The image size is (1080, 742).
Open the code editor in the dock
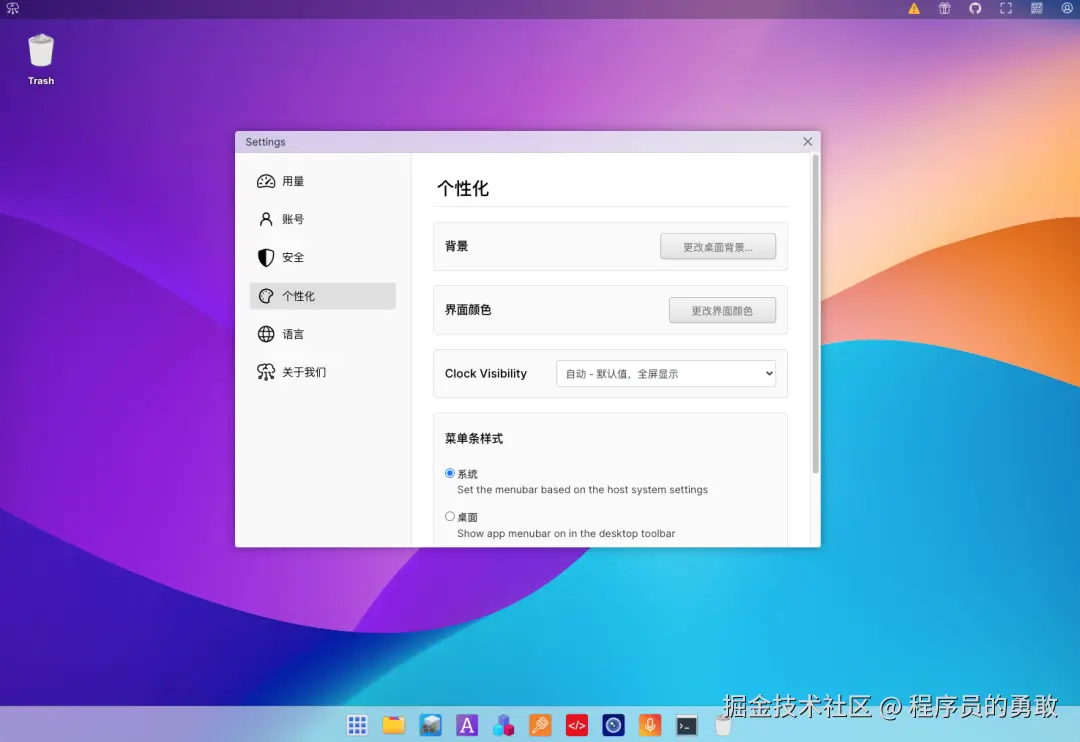(577, 725)
